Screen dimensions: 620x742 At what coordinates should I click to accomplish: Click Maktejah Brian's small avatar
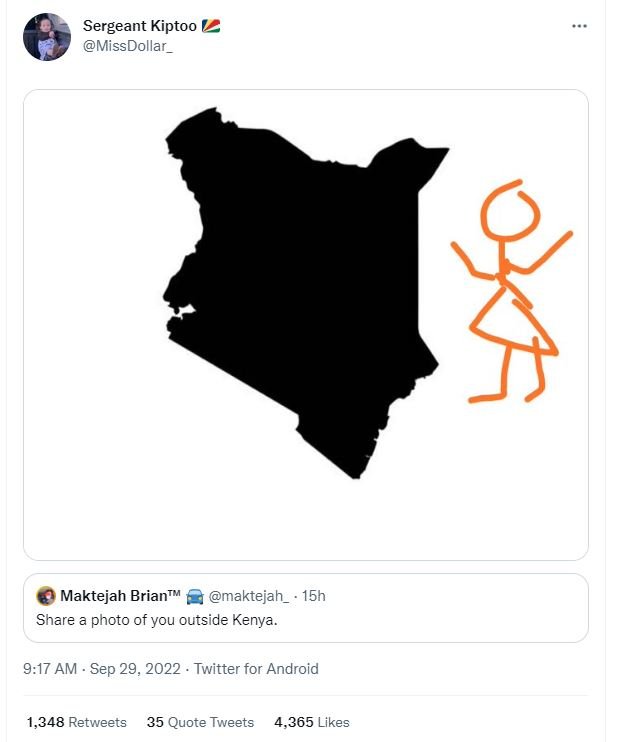click(46, 597)
